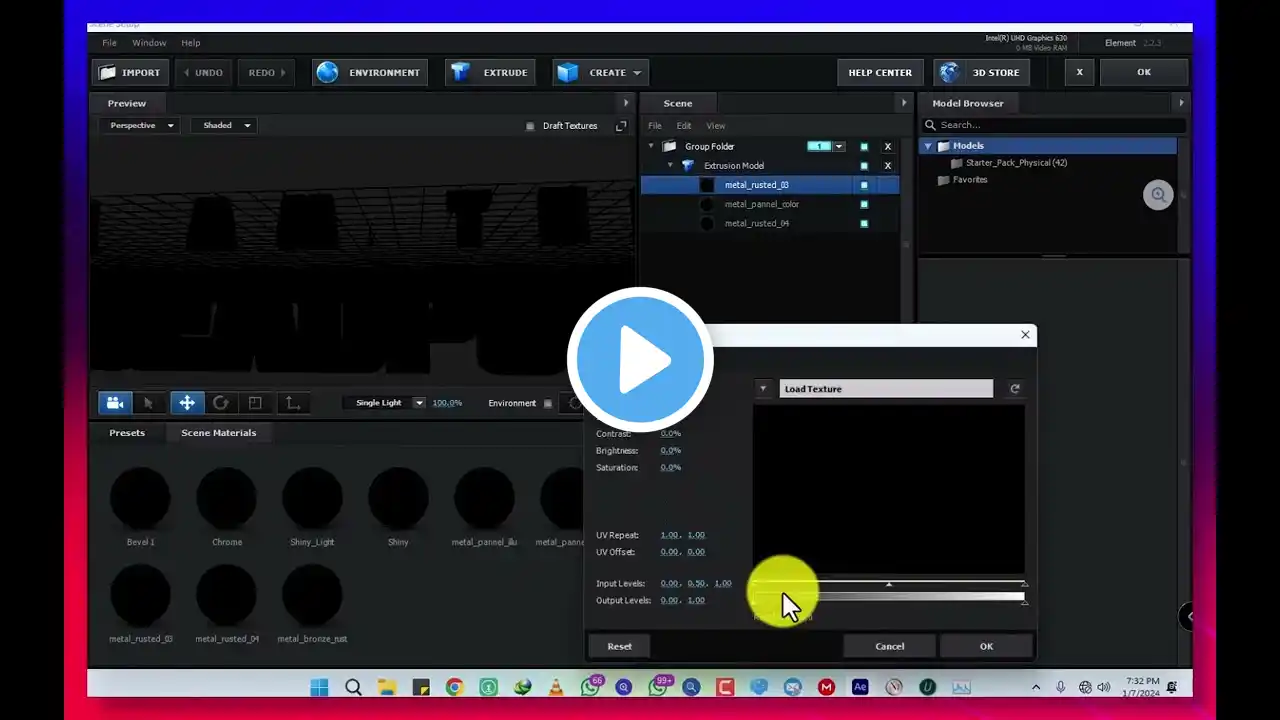Image resolution: width=1280 pixels, height=720 pixels.
Task: Click Reset in the texture dialog
Action: [620, 646]
